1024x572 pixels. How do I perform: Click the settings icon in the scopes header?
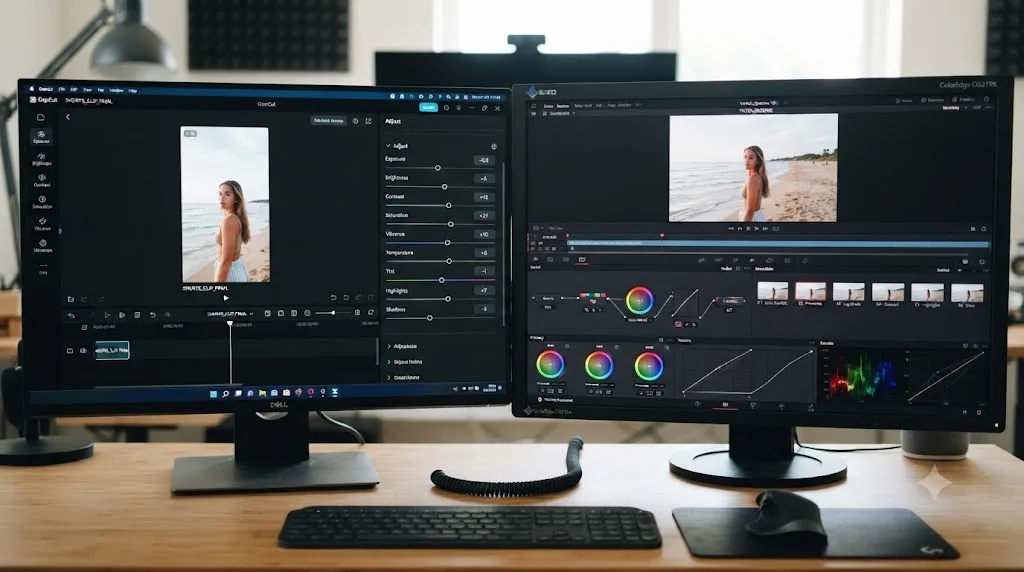click(965, 345)
